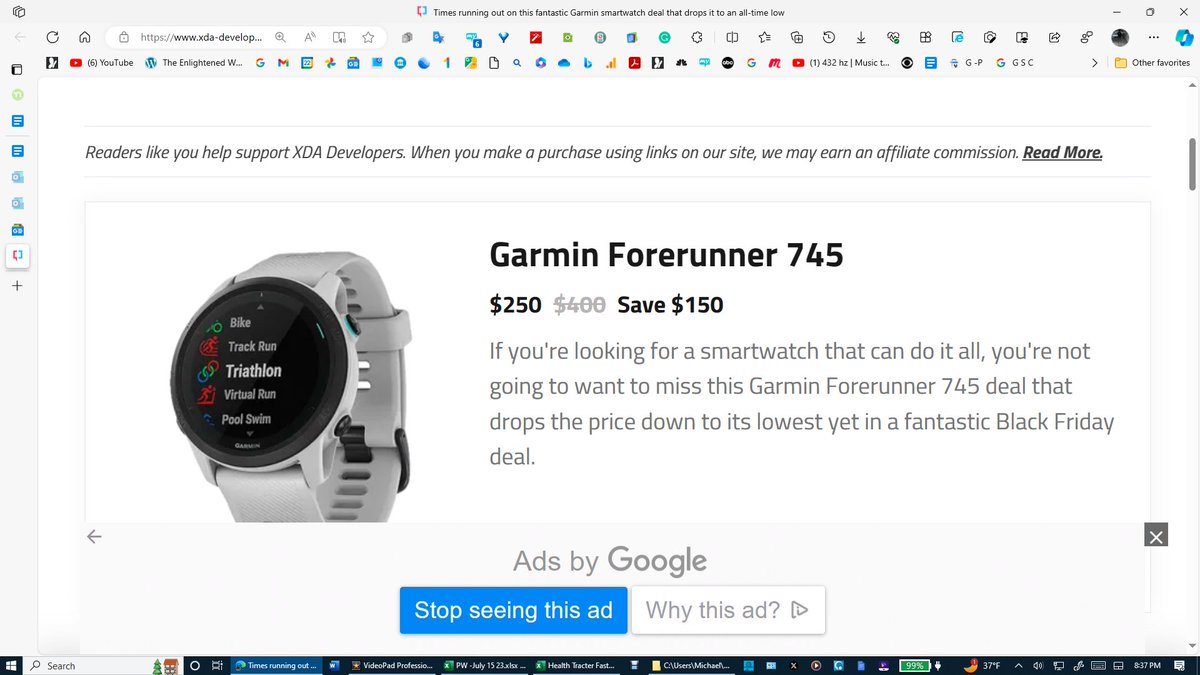Screen dimensions: 1200x675
Task: Open Share icon in Edge toolbar
Action: click(1054, 37)
